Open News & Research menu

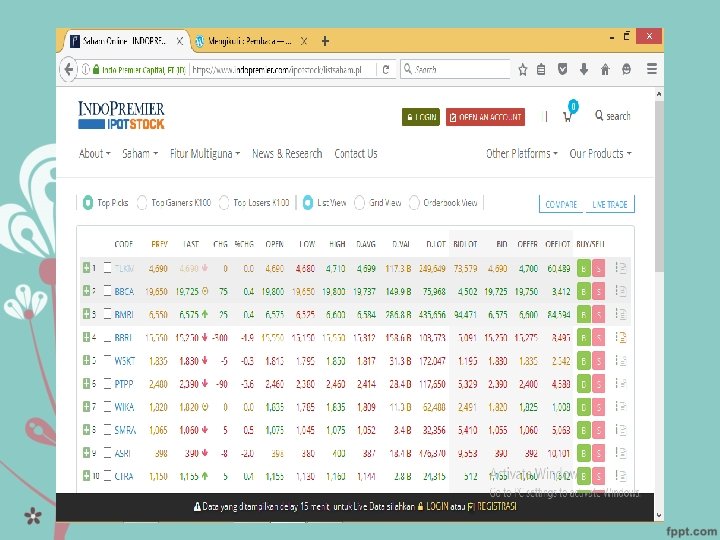287,153
